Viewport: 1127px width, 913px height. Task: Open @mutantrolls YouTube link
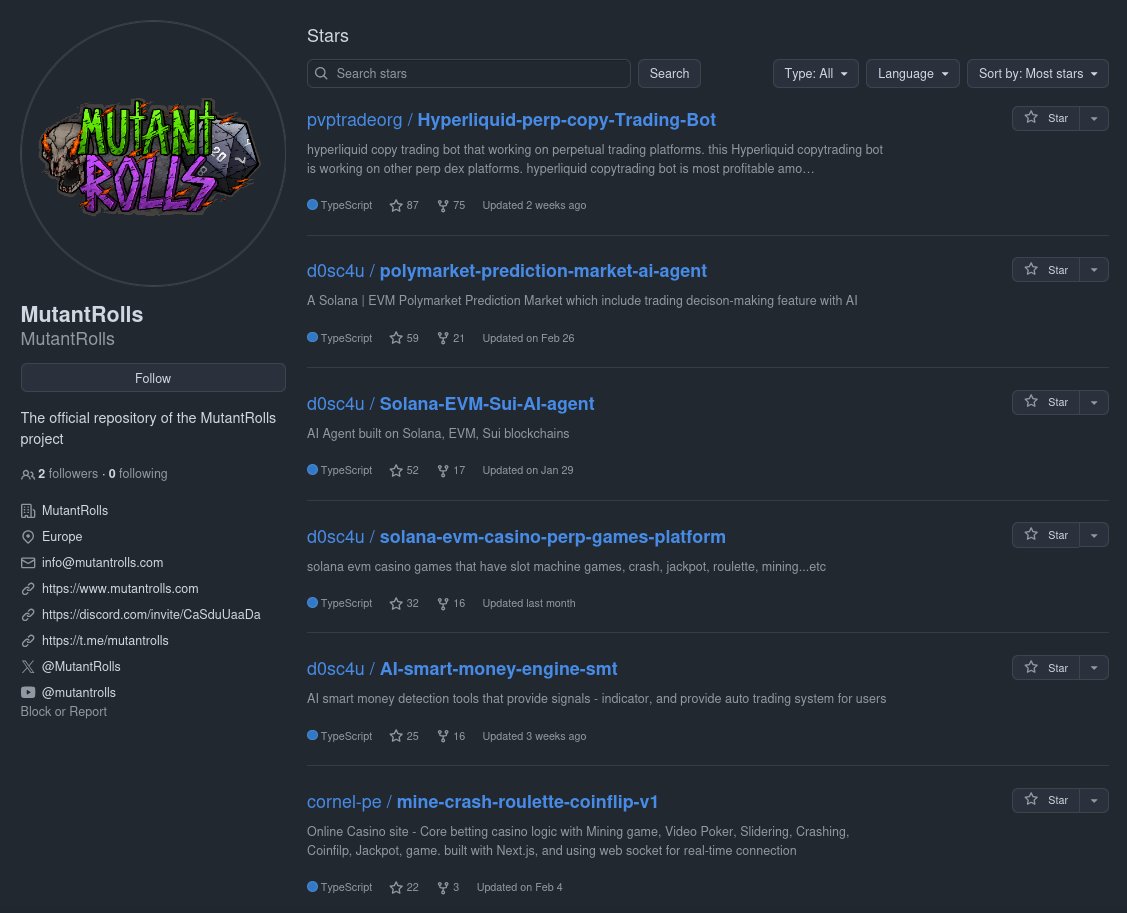pyautogui.click(x=78, y=692)
